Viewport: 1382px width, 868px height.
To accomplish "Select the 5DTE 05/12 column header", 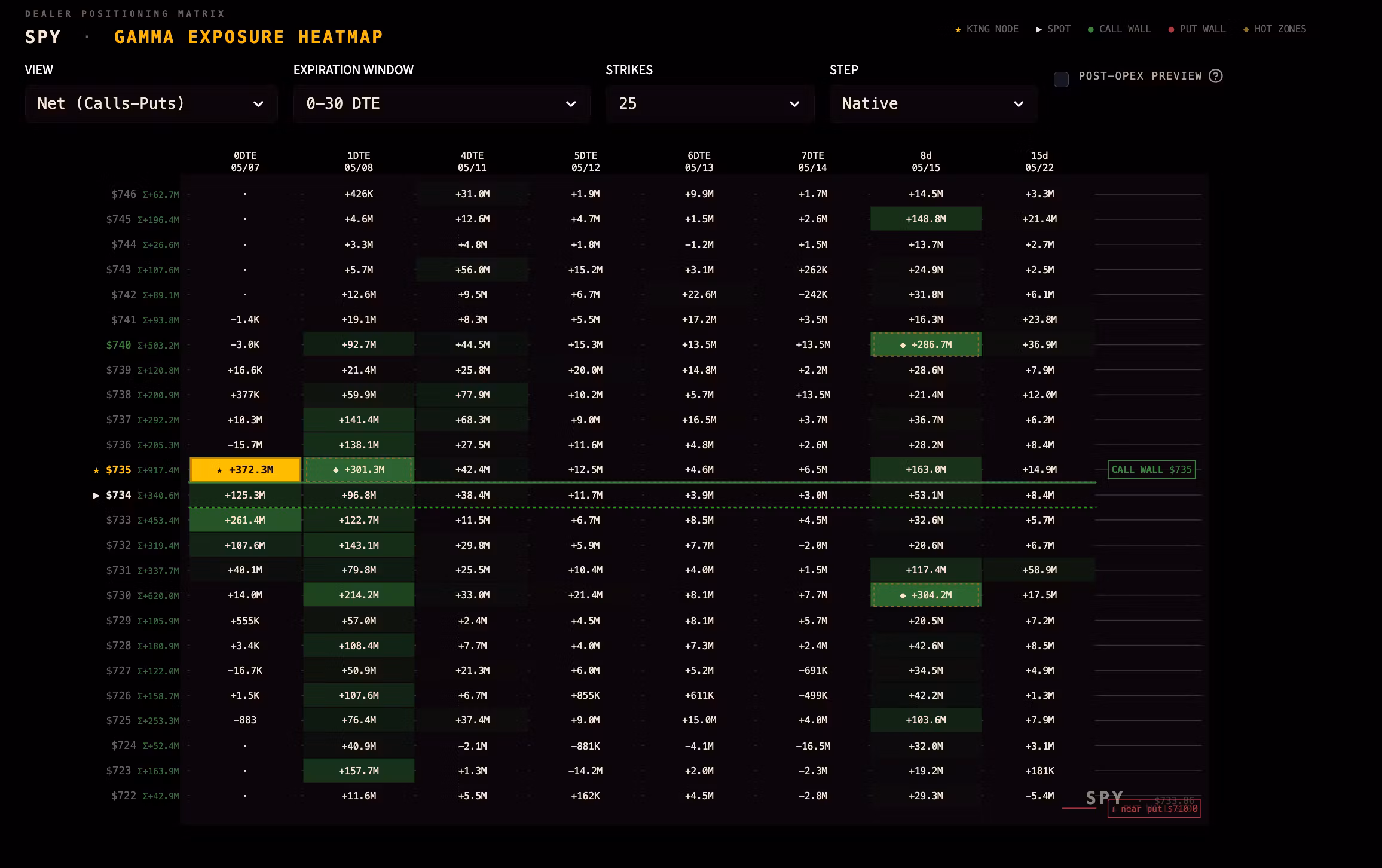I will tap(585, 161).
